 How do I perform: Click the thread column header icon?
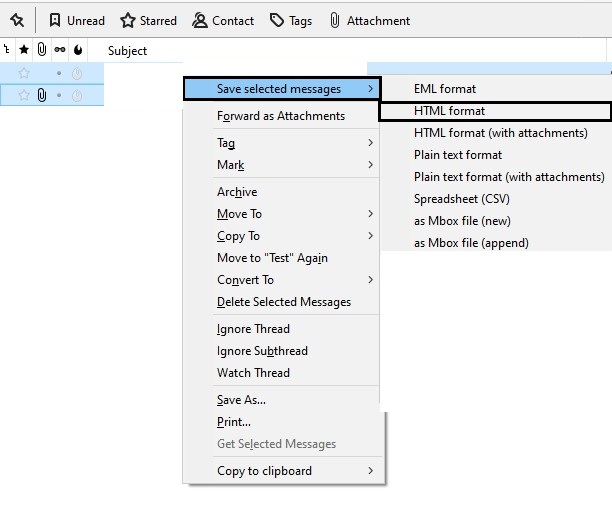click(x=6, y=50)
